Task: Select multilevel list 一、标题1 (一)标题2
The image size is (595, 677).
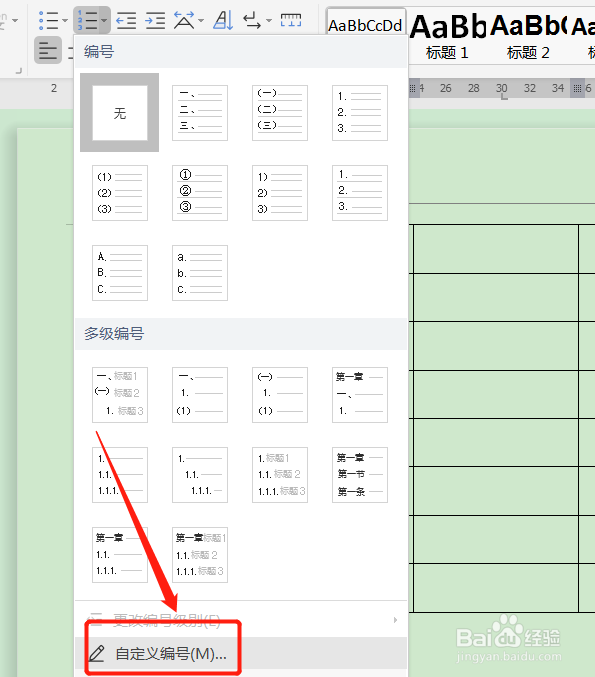Action: [x=120, y=395]
